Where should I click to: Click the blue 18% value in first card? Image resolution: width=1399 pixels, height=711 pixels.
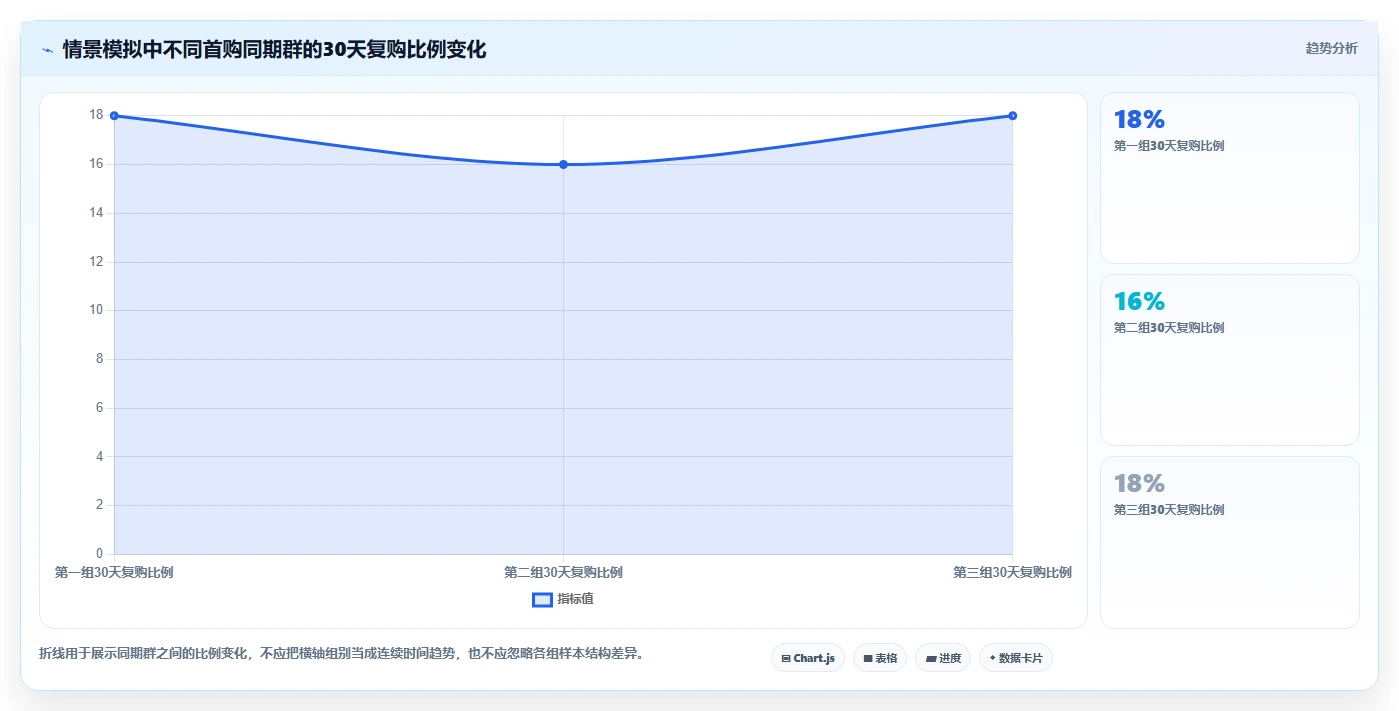(x=1139, y=120)
